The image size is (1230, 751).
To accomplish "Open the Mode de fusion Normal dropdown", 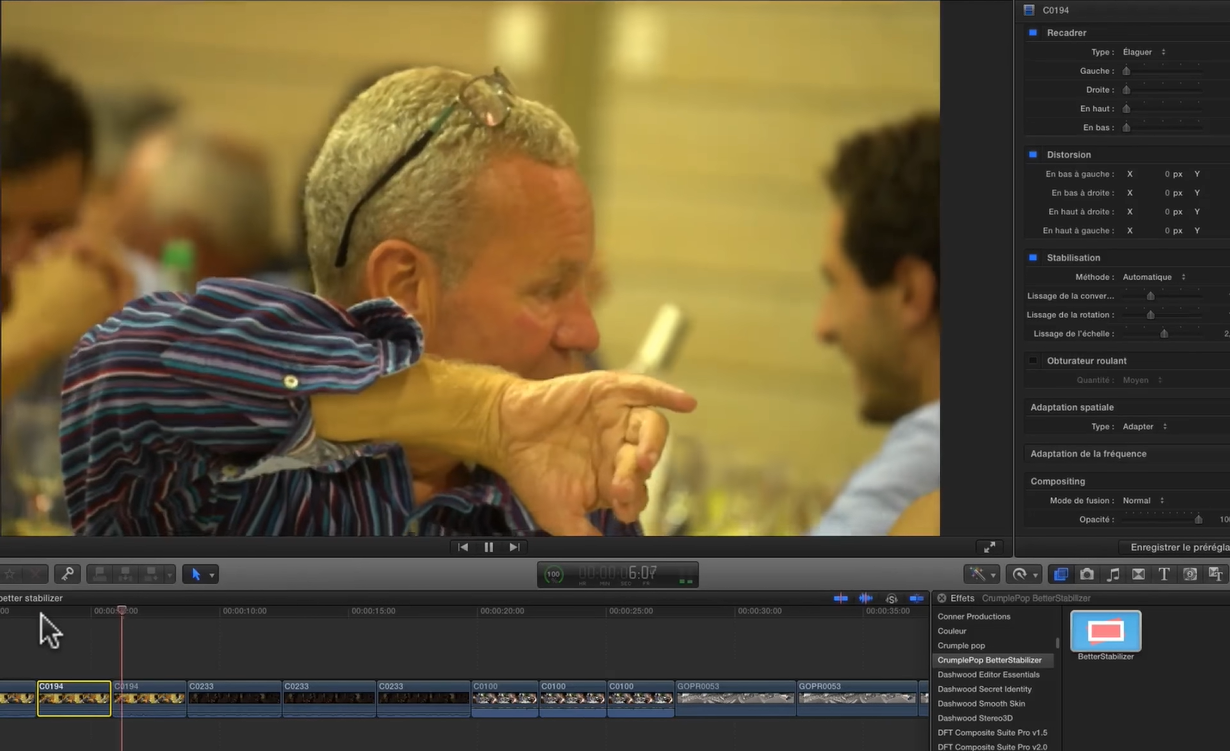I will (x=1143, y=500).
